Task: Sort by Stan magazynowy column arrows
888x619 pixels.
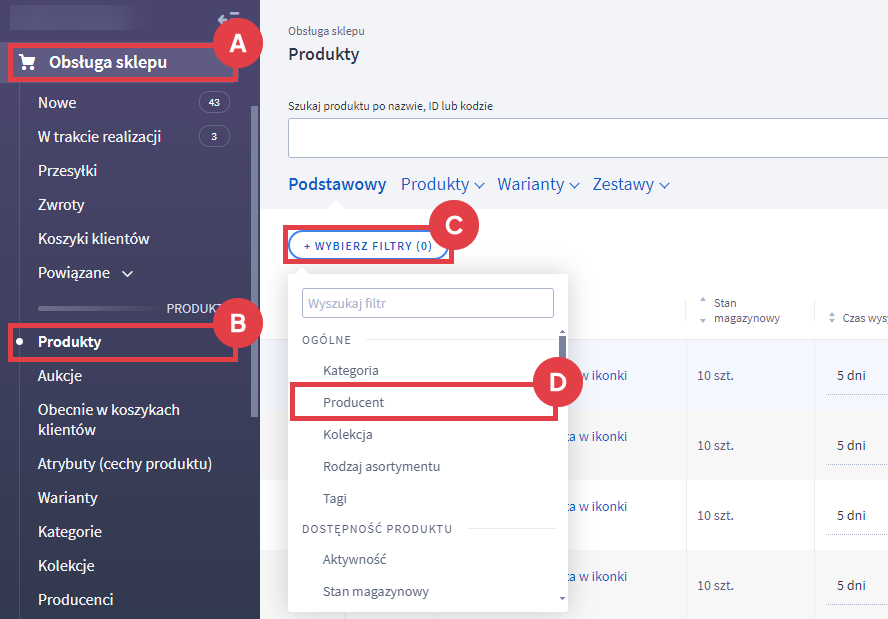Action: 702,309
